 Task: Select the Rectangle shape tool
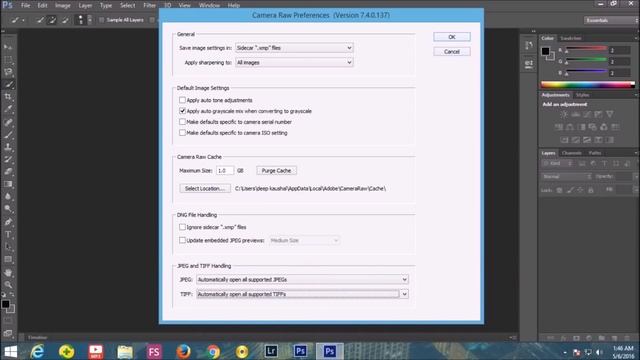point(8,259)
